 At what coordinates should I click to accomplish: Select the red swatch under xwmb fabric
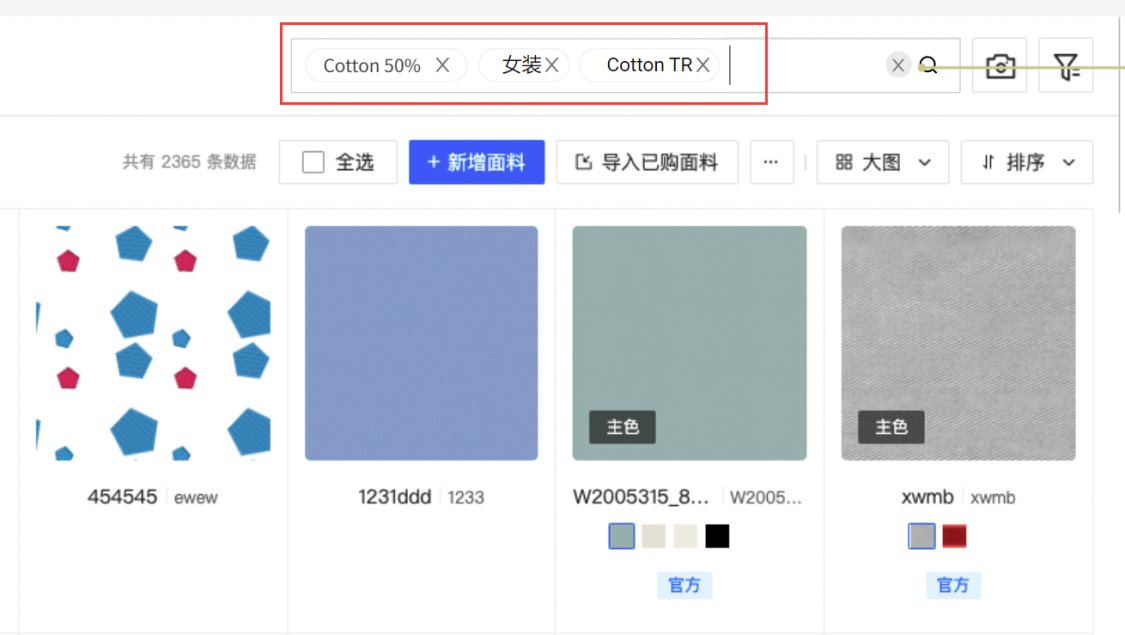(954, 536)
